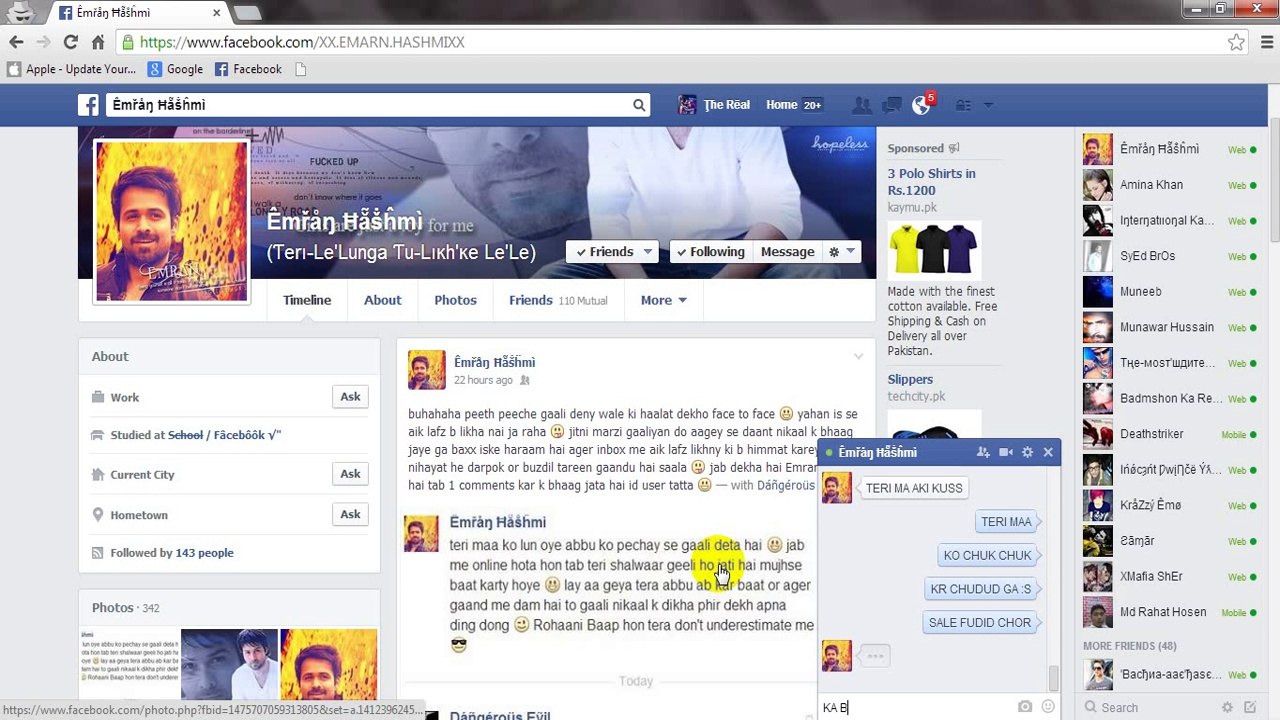This screenshot has width=1280, height=720.
Task: Open post options chevron on first post
Action: [x=857, y=357]
